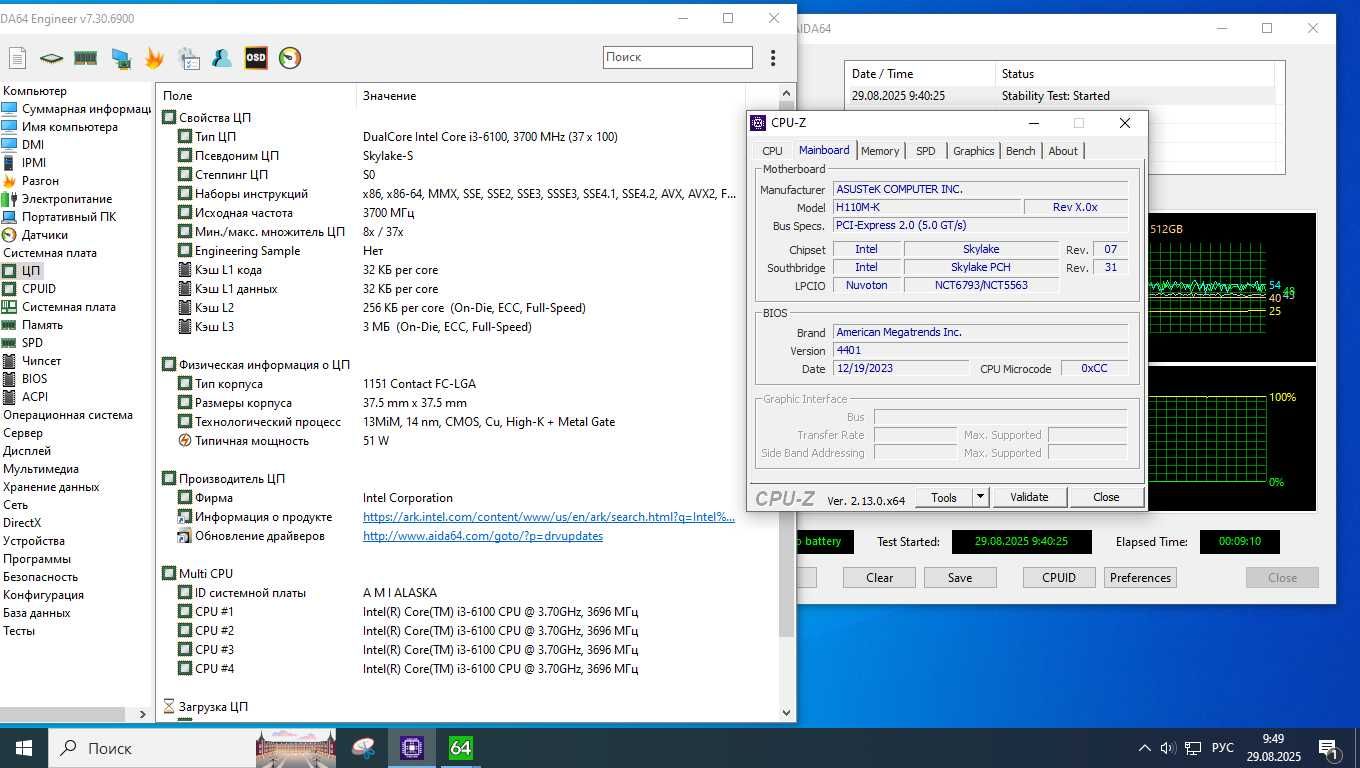
Task: Open the ark.intel.com product info link
Action: (x=549, y=517)
